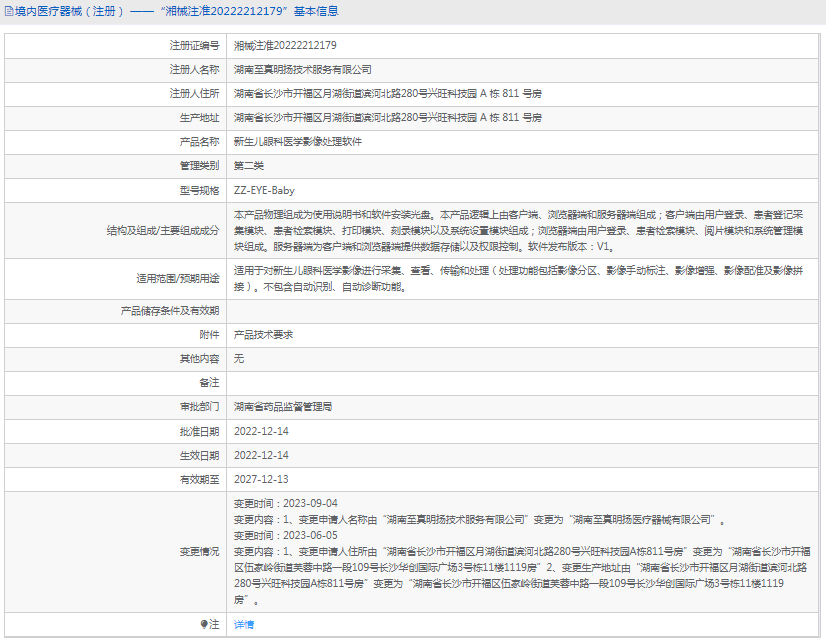Click the 适用范围/预期用途 row label

[177, 279]
